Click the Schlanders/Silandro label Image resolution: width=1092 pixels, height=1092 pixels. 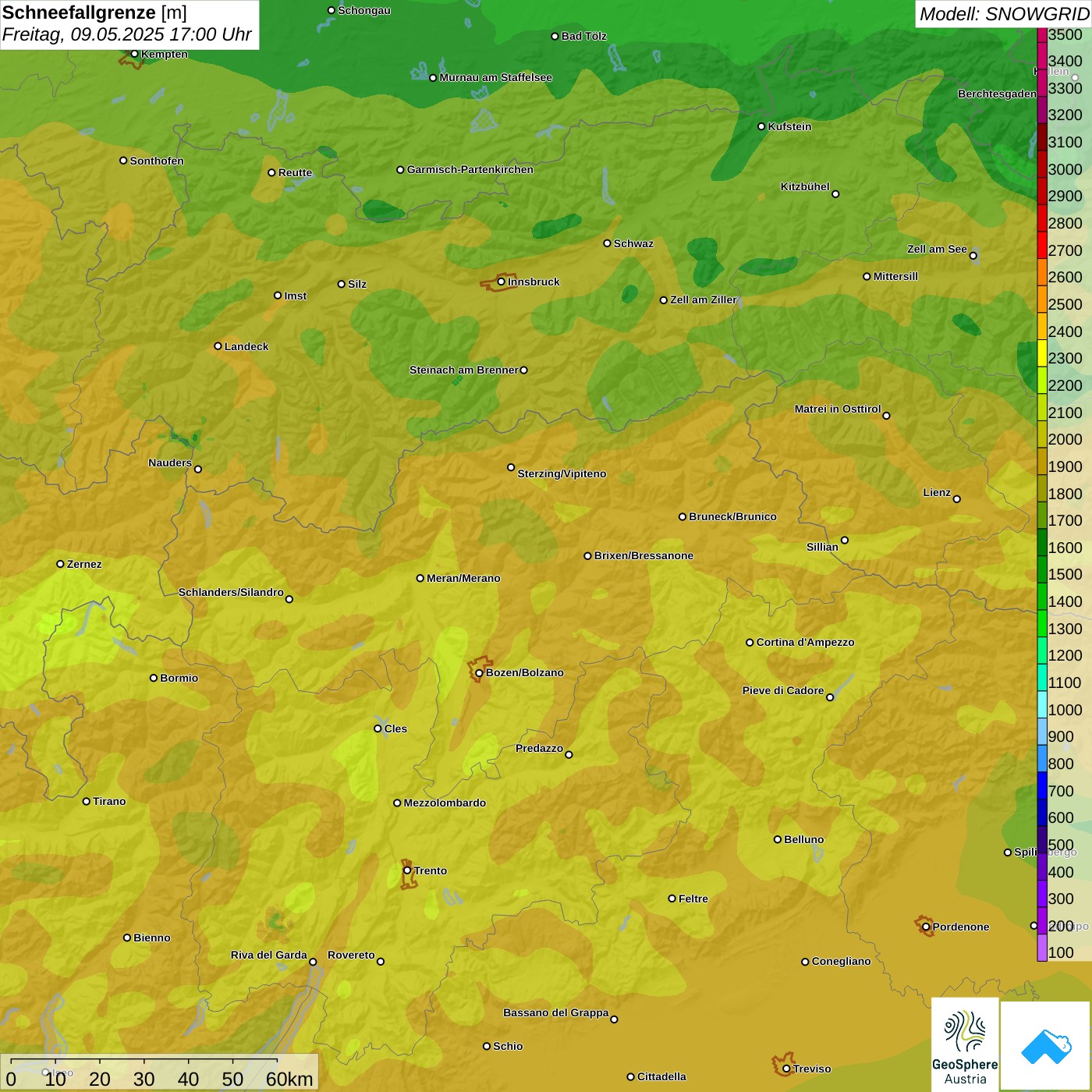[231, 592]
